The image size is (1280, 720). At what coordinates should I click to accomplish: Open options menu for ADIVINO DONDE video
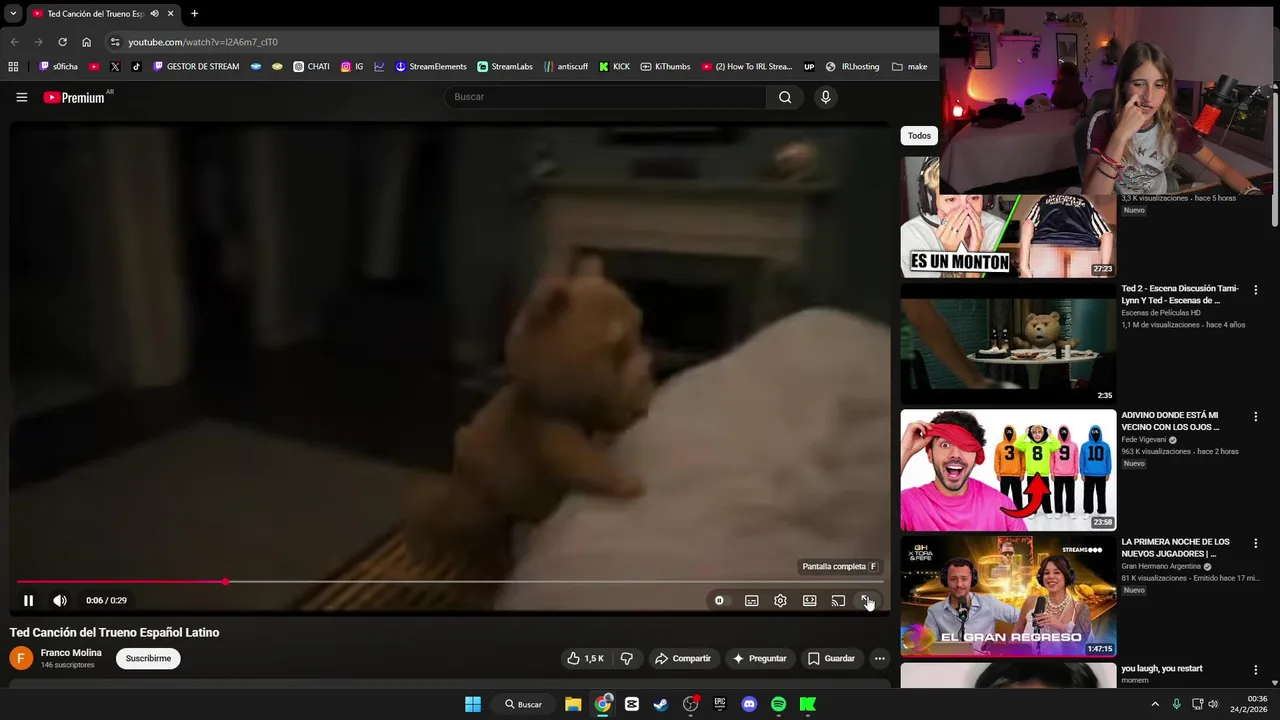click(x=1256, y=417)
